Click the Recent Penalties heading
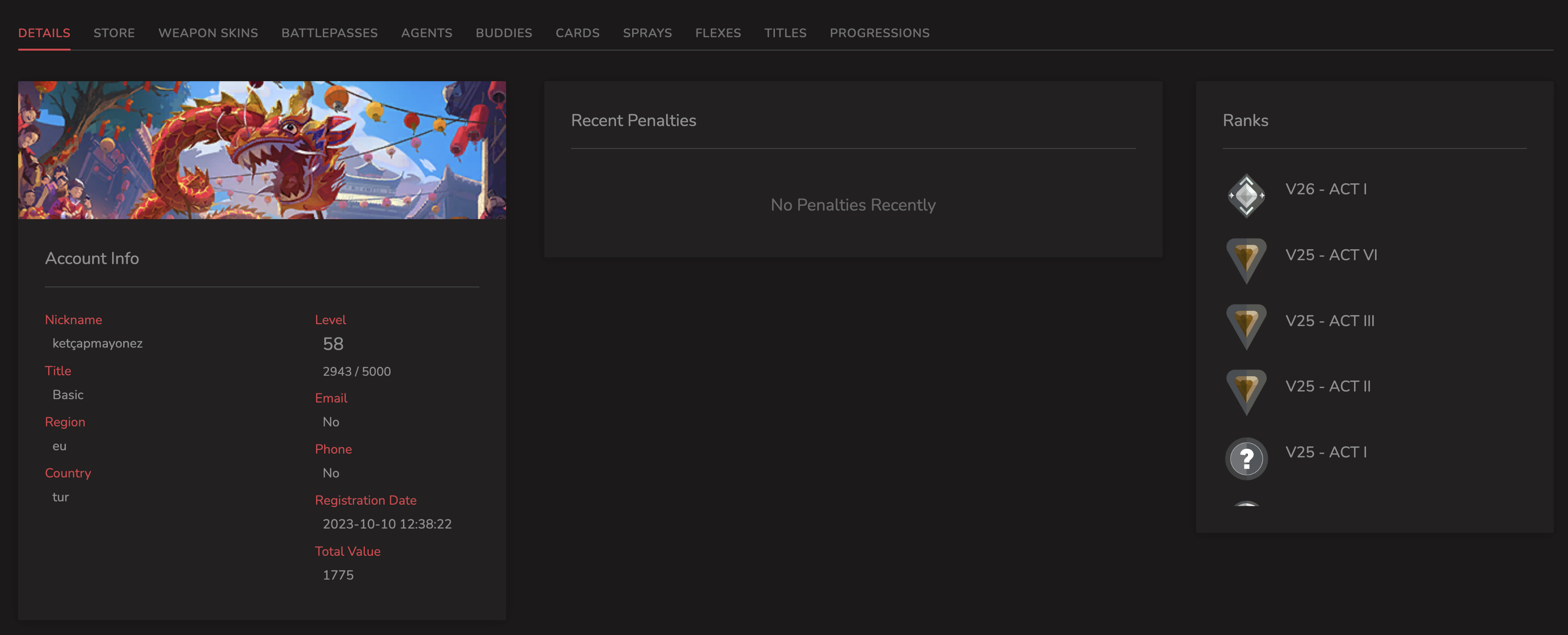The width and height of the screenshot is (1568, 635). [x=633, y=120]
